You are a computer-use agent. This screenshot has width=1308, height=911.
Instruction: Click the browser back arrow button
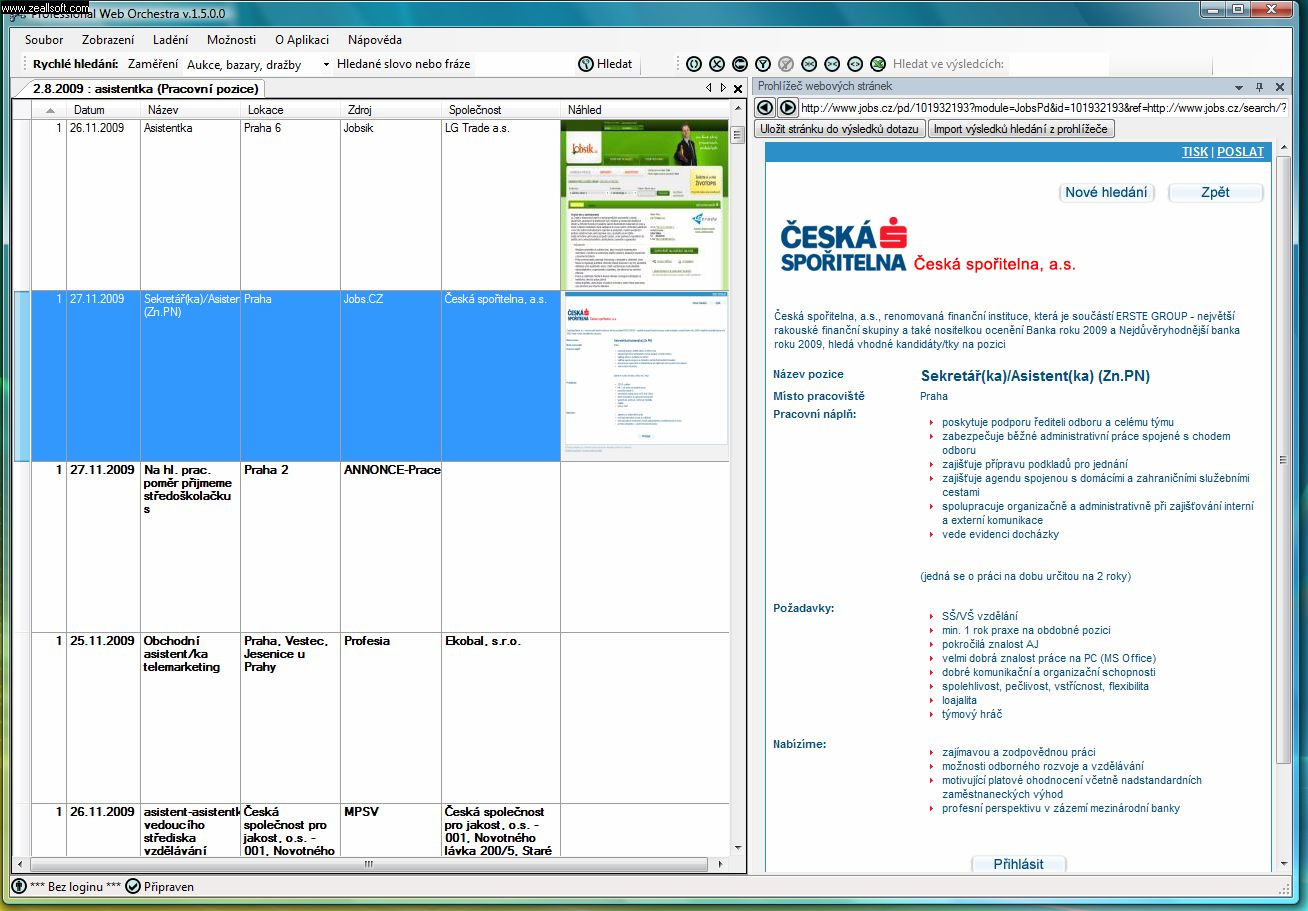point(765,107)
